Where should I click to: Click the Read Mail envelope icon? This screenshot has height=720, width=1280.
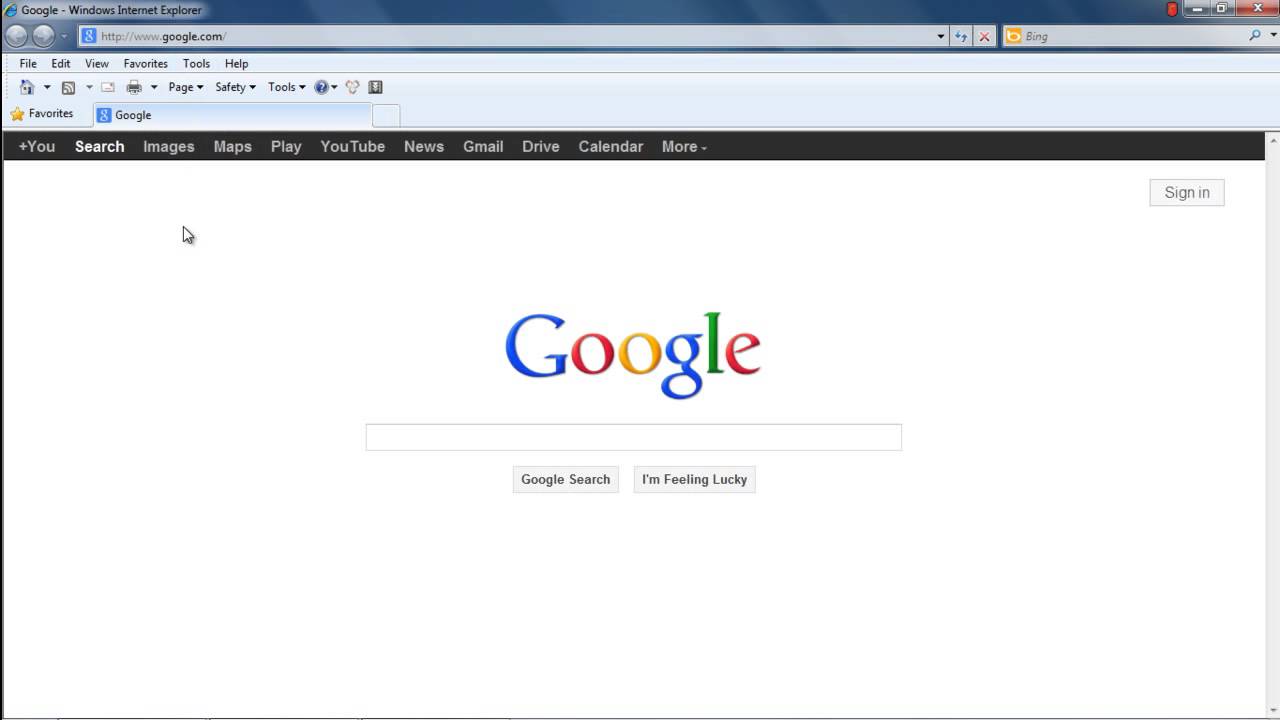108,88
